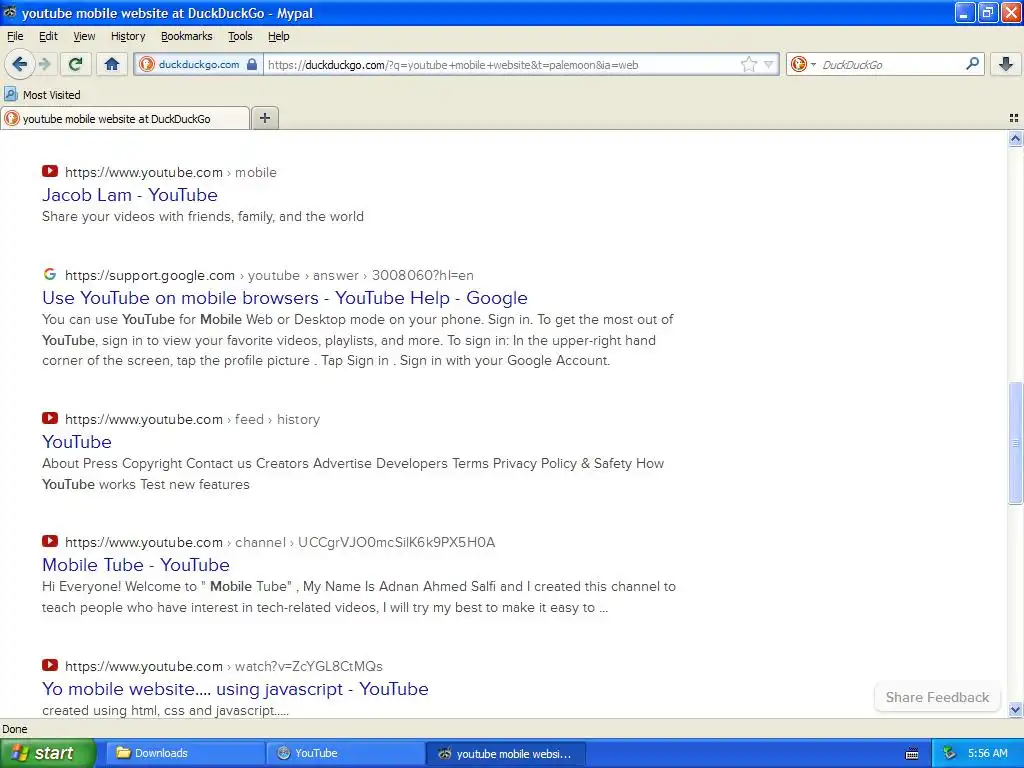Image resolution: width=1024 pixels, height=768 pixels.
Task: Click the DuckDuckGo site identity icon
Action: (147, 64)
